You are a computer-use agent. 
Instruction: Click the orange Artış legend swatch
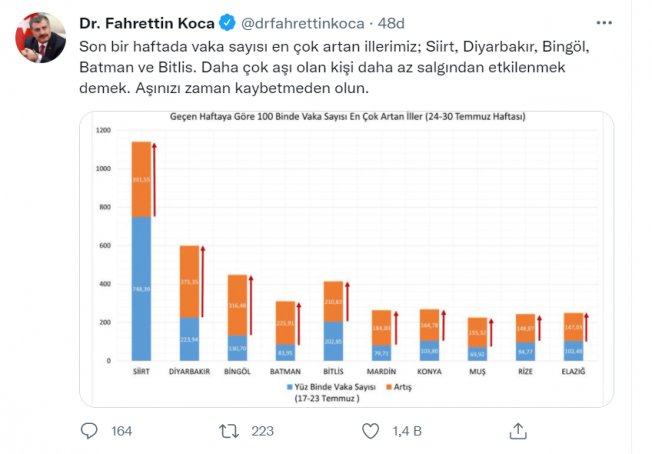[x=389, y=387]
